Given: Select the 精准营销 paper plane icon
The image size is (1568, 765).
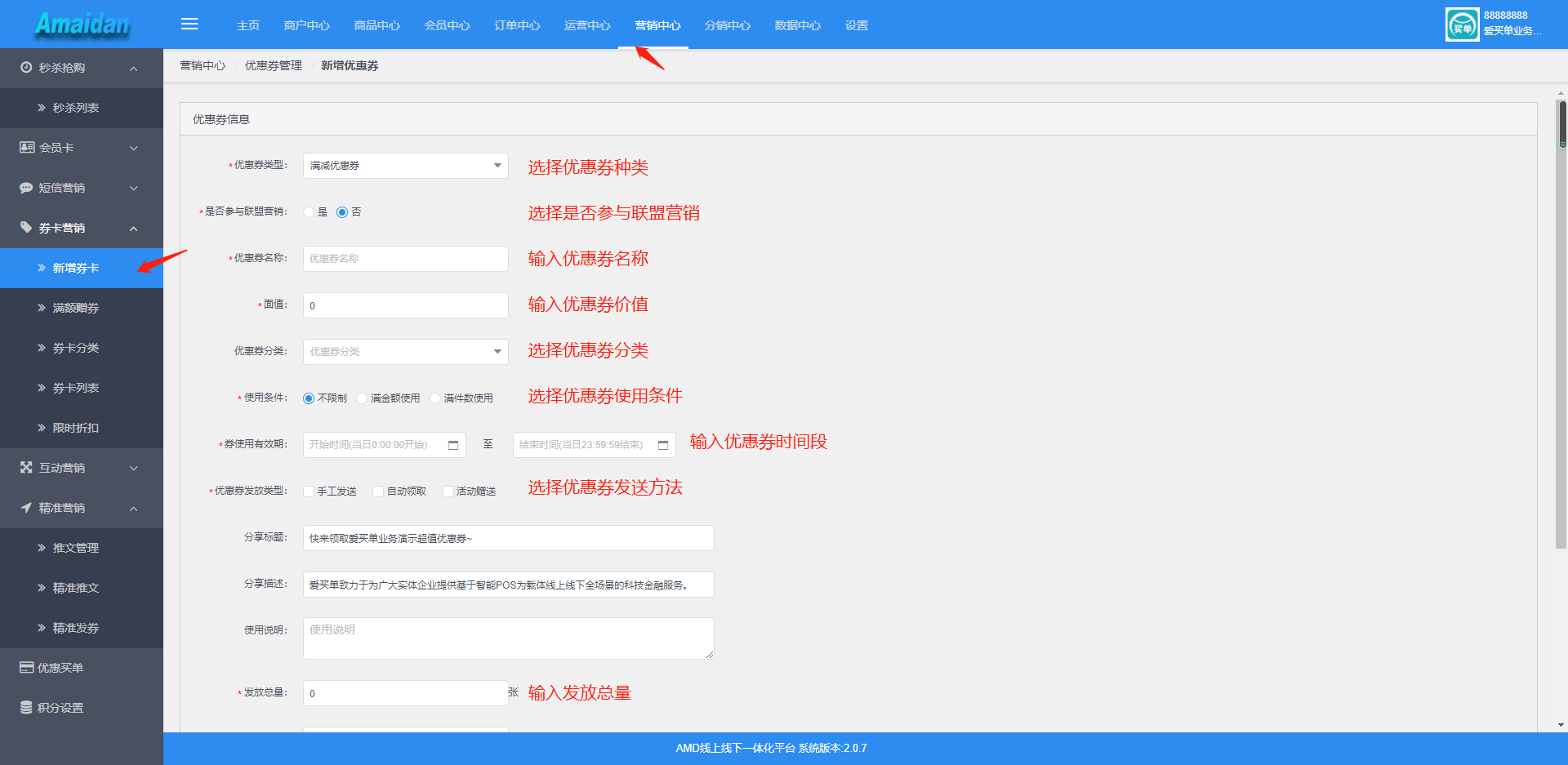Looking at the screenshot, I should pos(26,507).
